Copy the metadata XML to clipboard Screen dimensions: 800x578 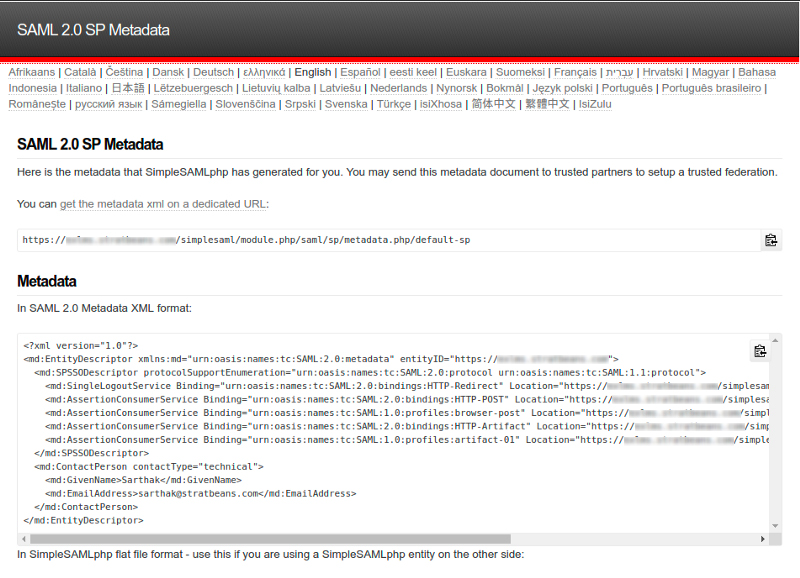[760, 349]
